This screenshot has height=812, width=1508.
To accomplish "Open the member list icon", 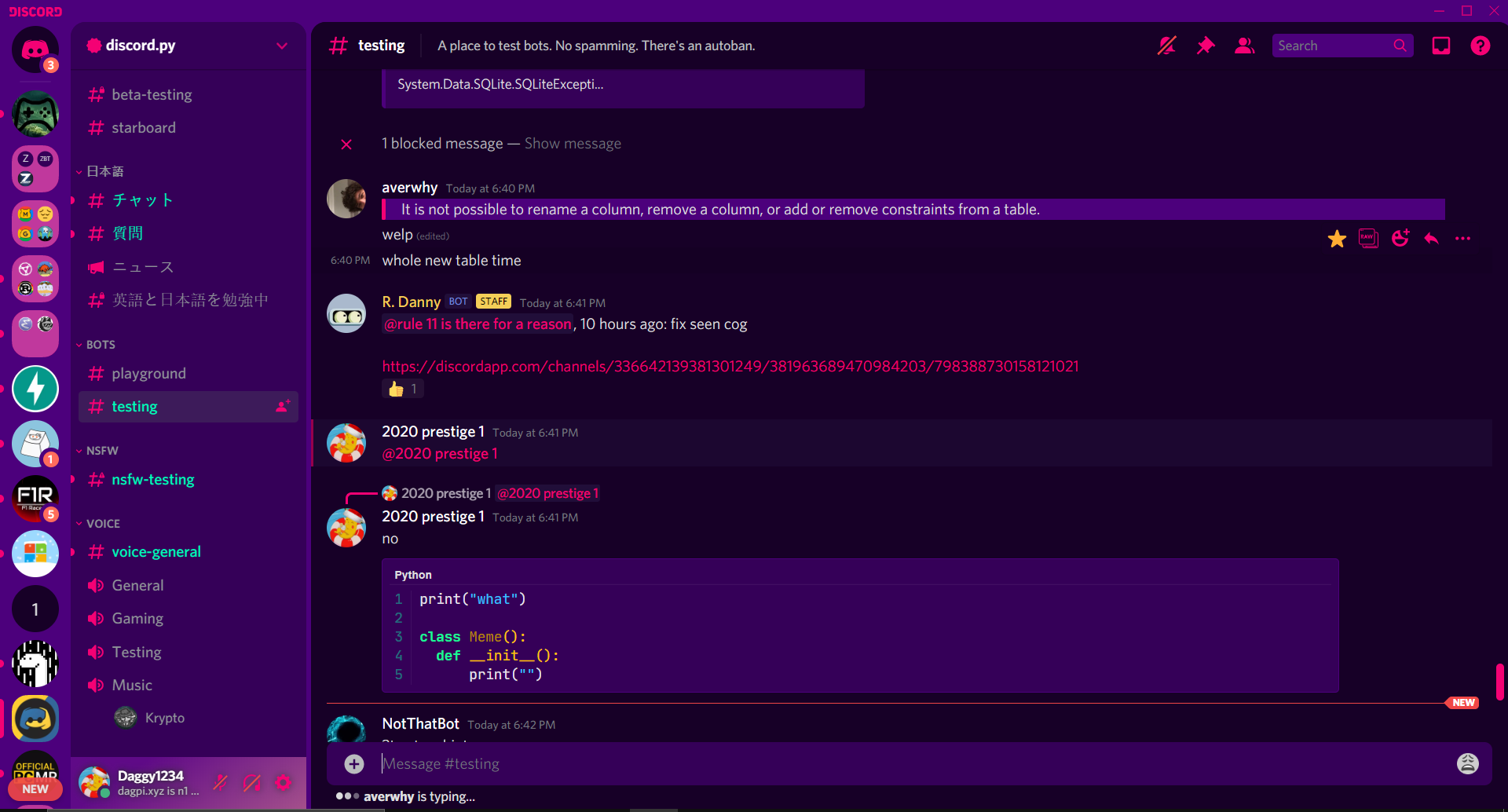I will point(1244,46).
